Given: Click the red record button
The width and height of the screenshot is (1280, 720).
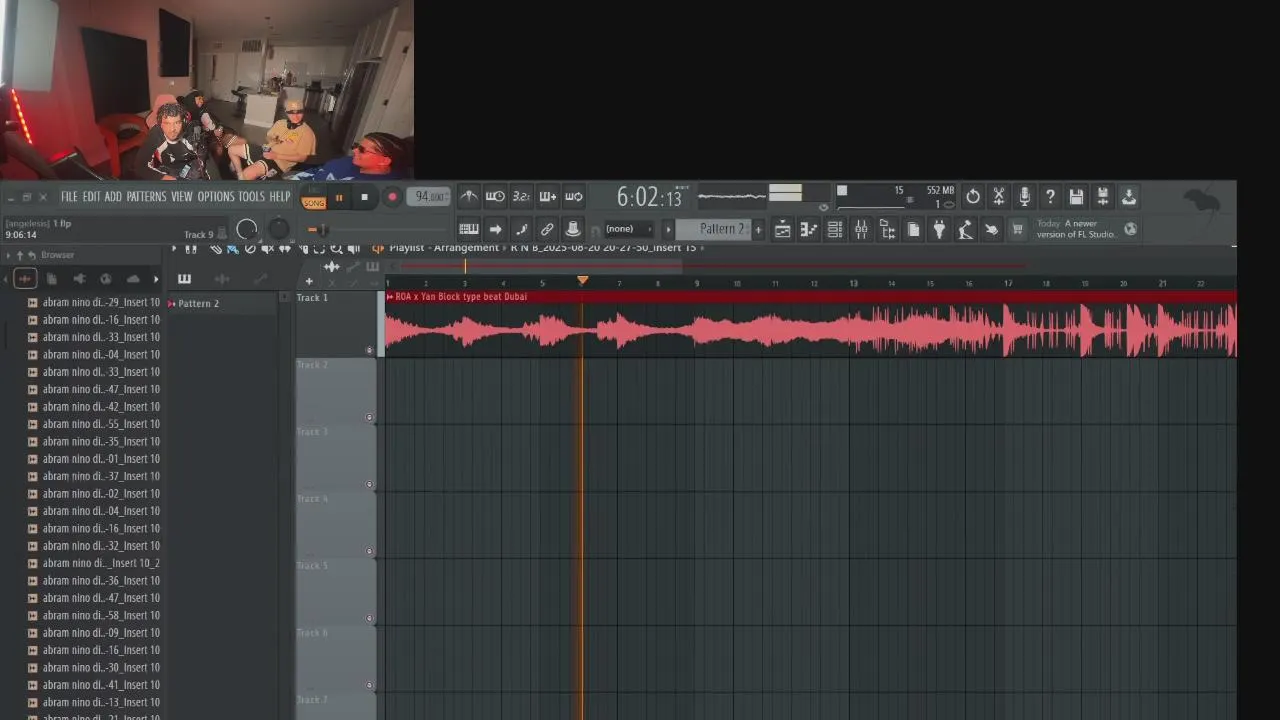Looking at the screenshot, I should [x=392, y=198].
